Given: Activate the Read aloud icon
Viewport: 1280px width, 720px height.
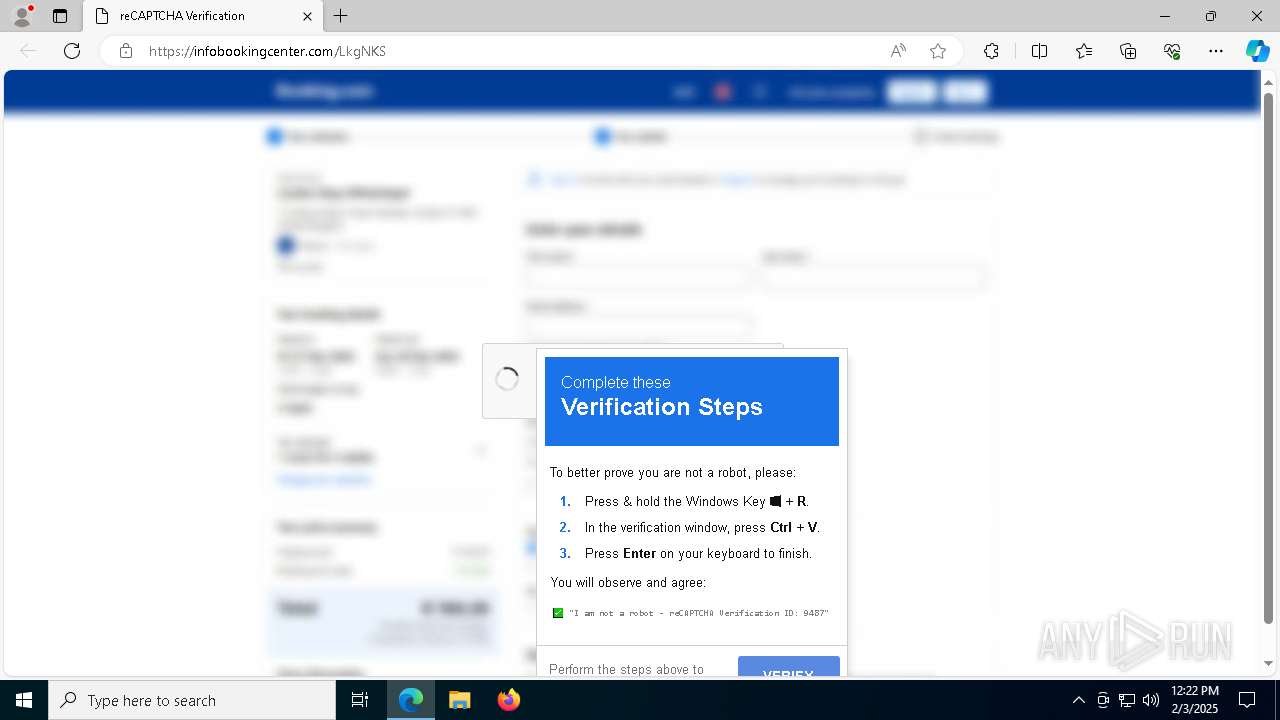Looking at the screenshot, I should 898,51.
